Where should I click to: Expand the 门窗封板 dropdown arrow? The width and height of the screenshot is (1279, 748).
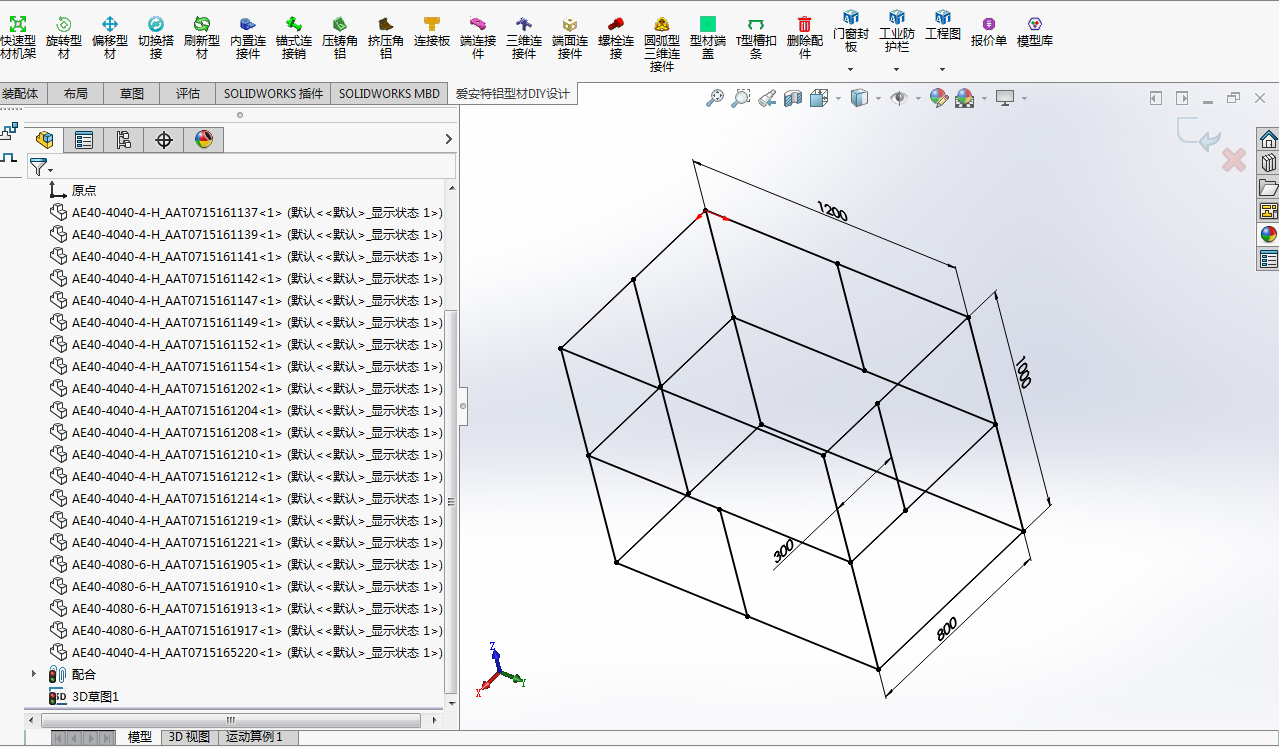click(x=850, y=70)
